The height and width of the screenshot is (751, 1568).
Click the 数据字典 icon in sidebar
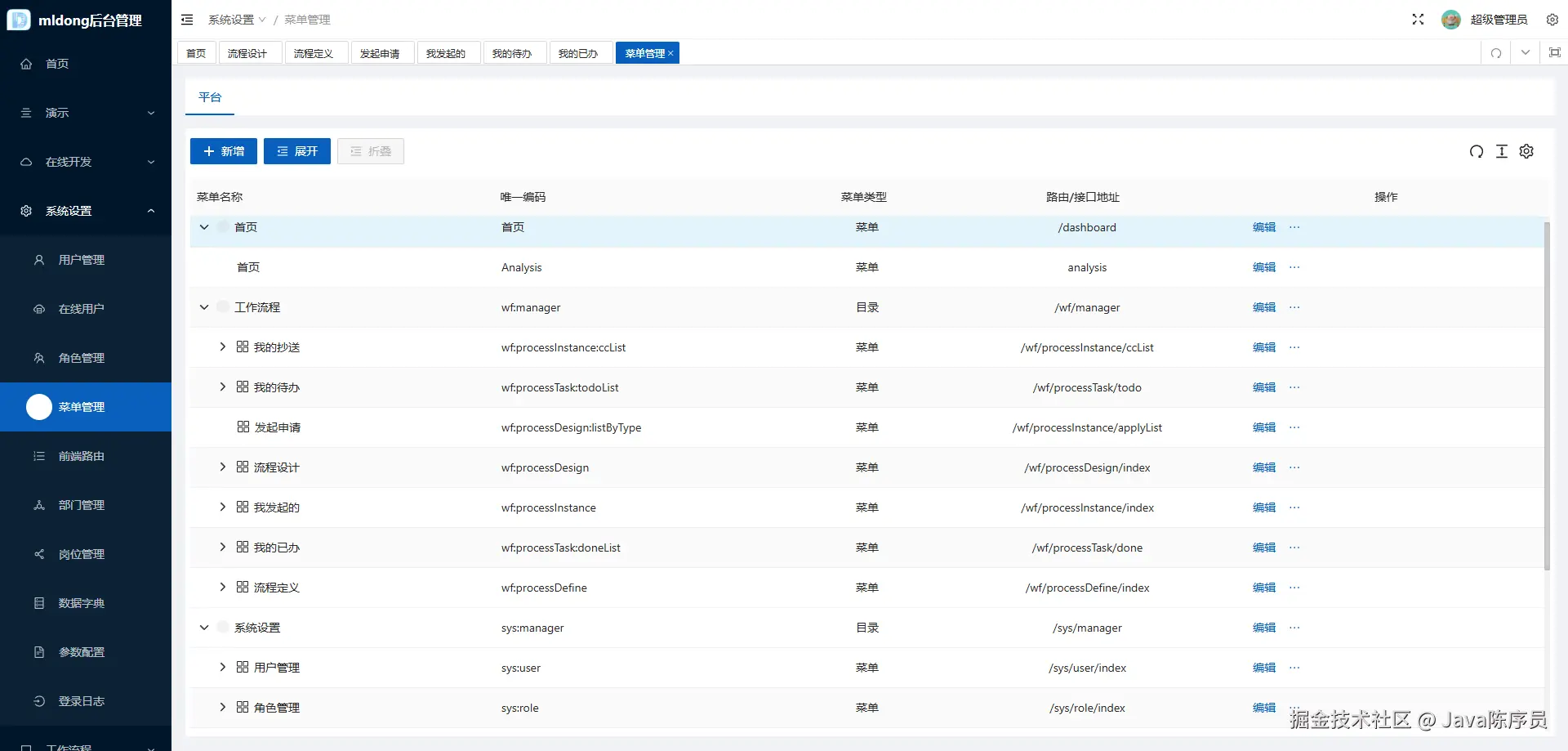(x=39, y=603)
